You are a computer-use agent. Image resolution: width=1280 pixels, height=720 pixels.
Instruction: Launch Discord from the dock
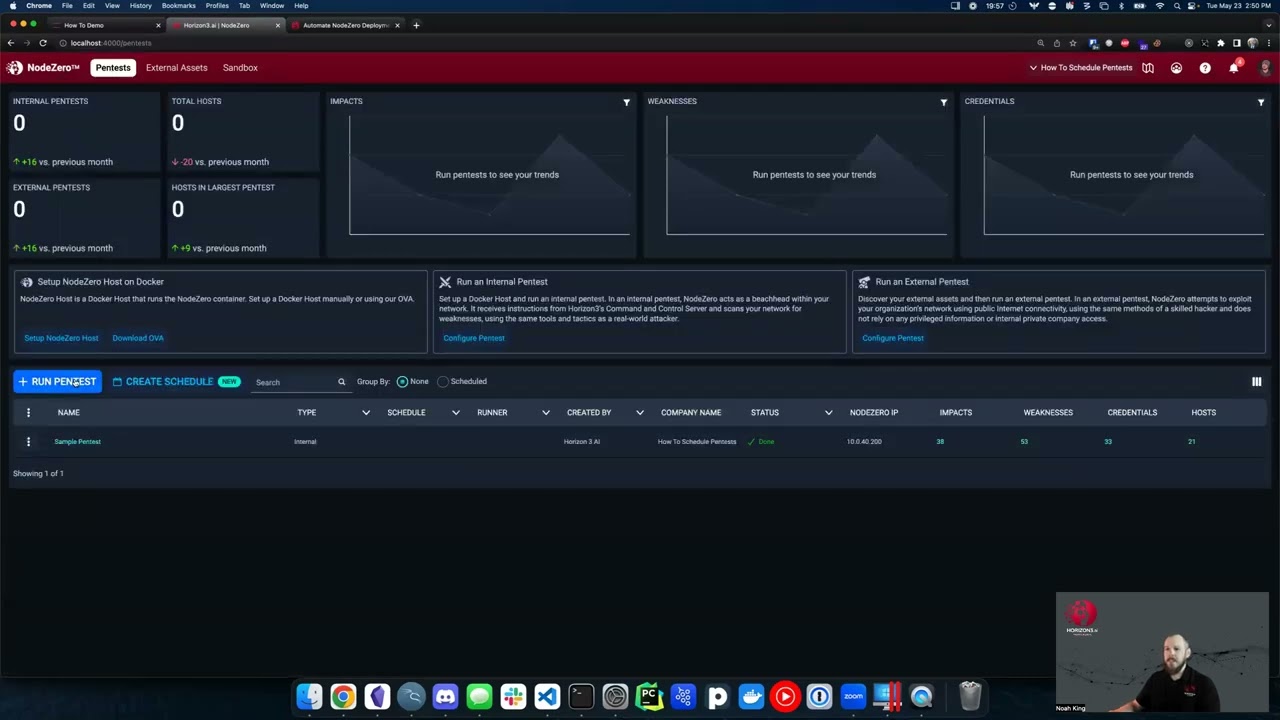(x=445, y=695)
